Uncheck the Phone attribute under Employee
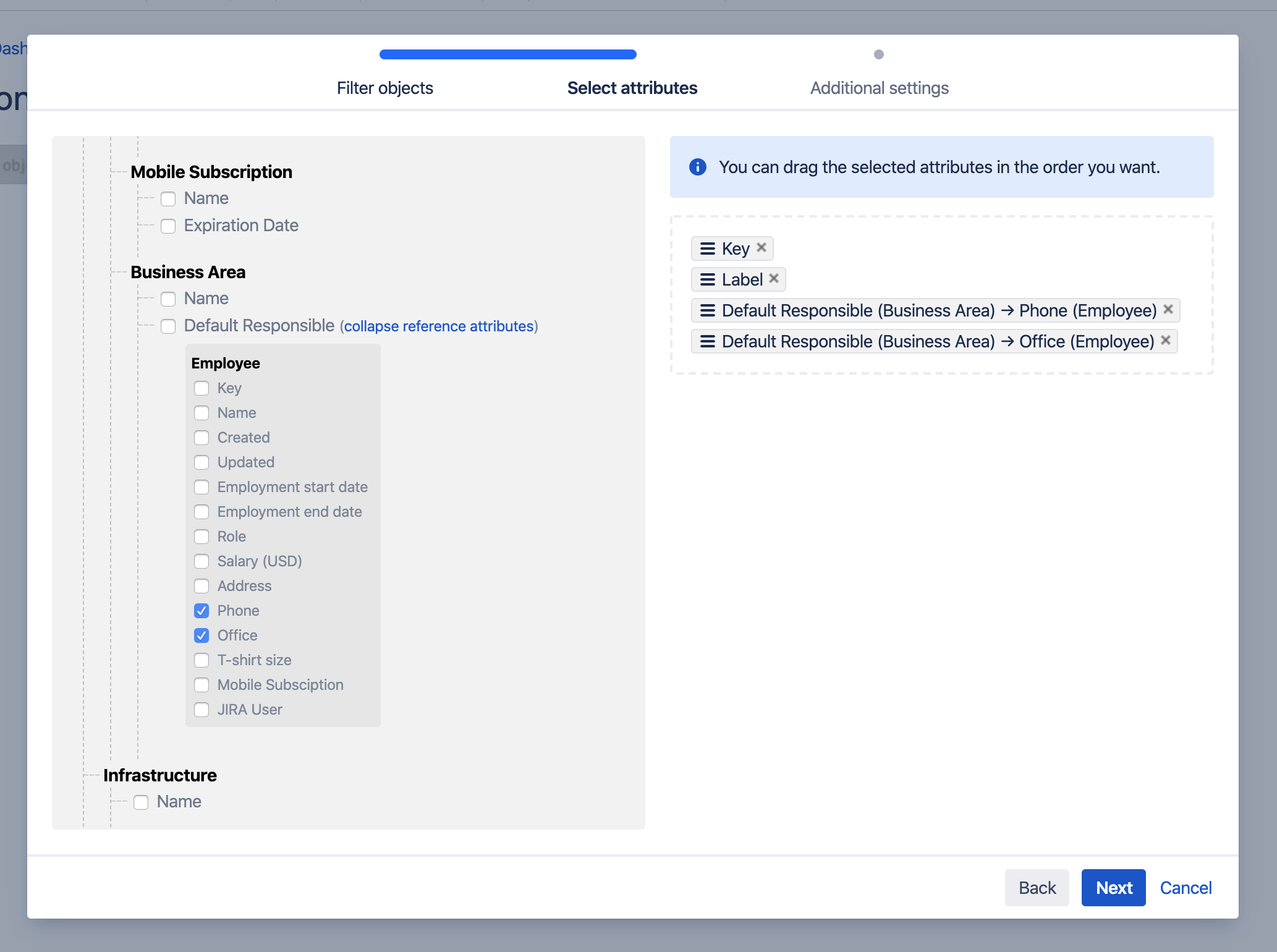 pos(202,611)
